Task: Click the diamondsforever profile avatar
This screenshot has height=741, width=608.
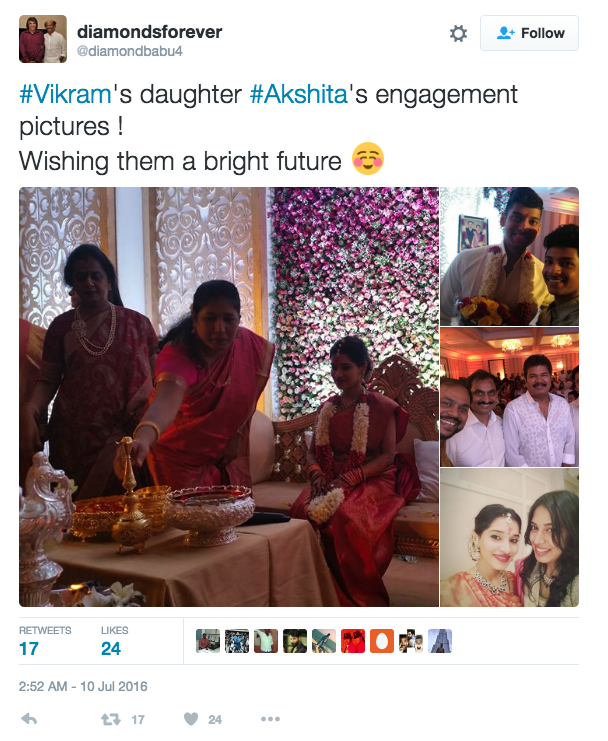Action: [x=43, y=39]
